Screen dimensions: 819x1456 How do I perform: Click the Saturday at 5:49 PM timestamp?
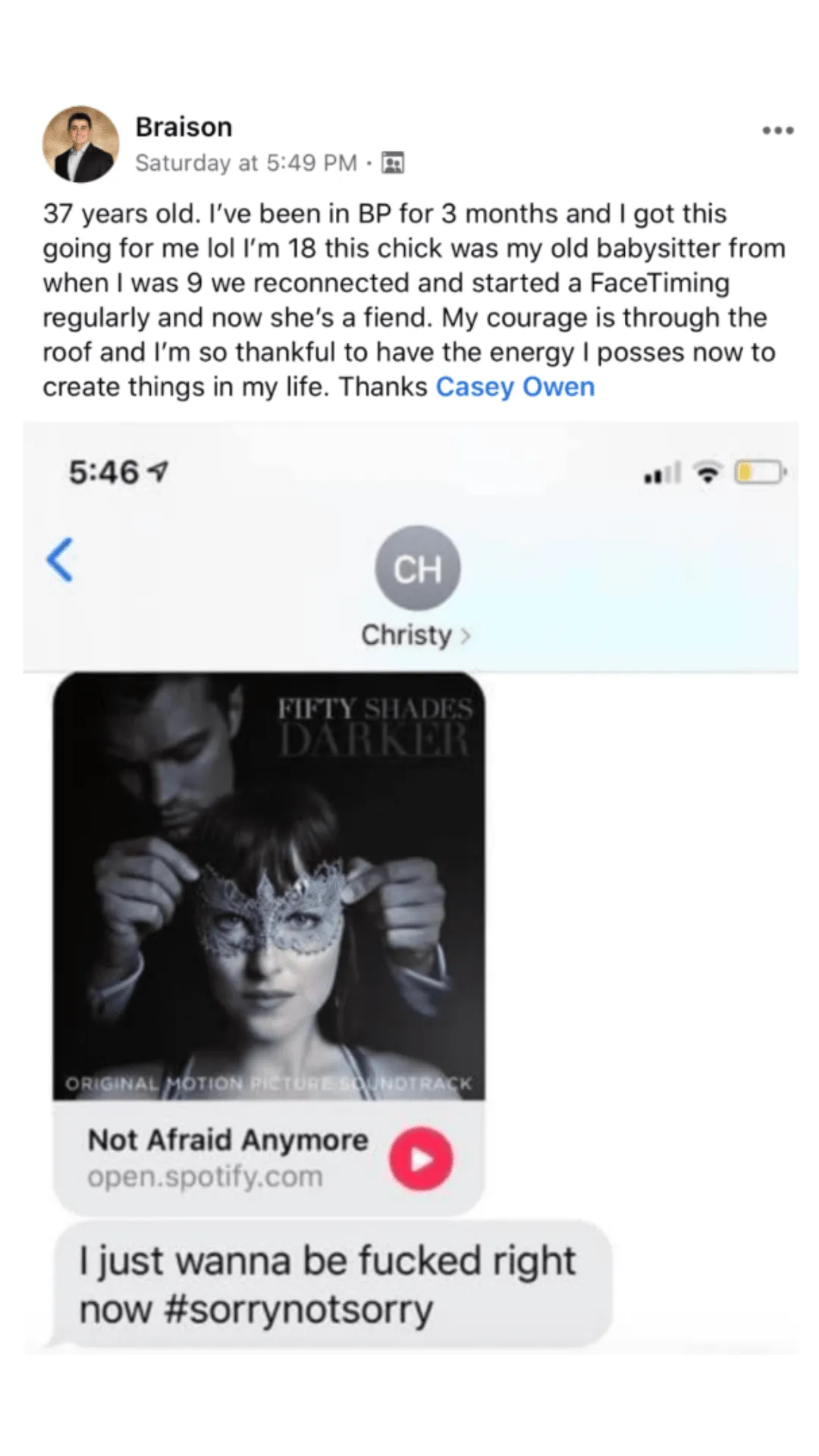pyautogui.click(x=246, y=163)
